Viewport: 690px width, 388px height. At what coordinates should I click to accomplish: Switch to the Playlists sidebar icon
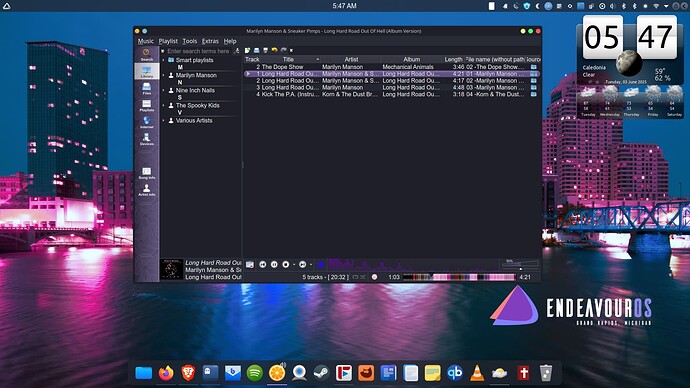(147, 105)
